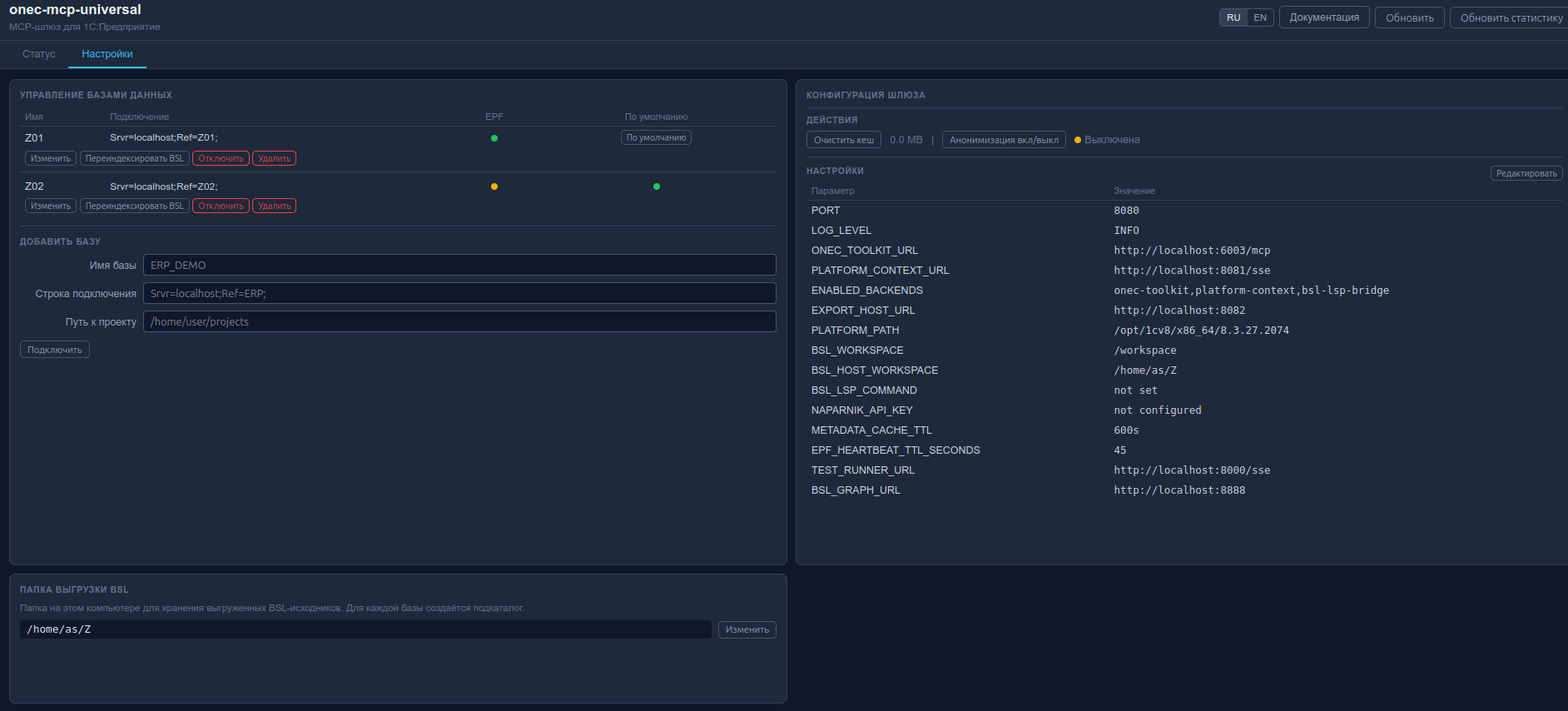Select the LOG_LEVEL value INFO
This screenshot has height=711, width=1568.
[x=1127, y=231]
